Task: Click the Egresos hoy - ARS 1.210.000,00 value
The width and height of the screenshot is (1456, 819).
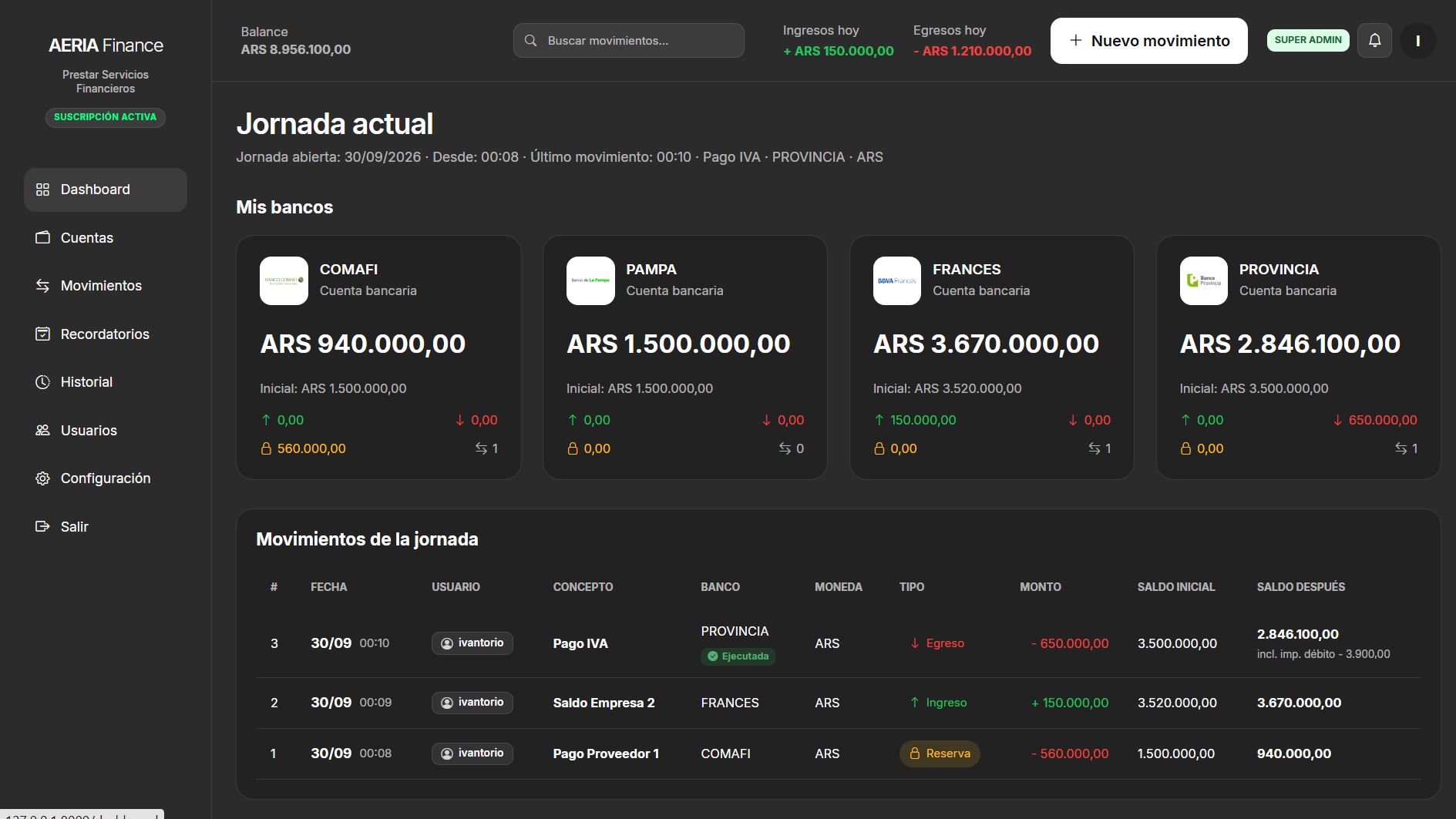Action: tap(972, 52)
